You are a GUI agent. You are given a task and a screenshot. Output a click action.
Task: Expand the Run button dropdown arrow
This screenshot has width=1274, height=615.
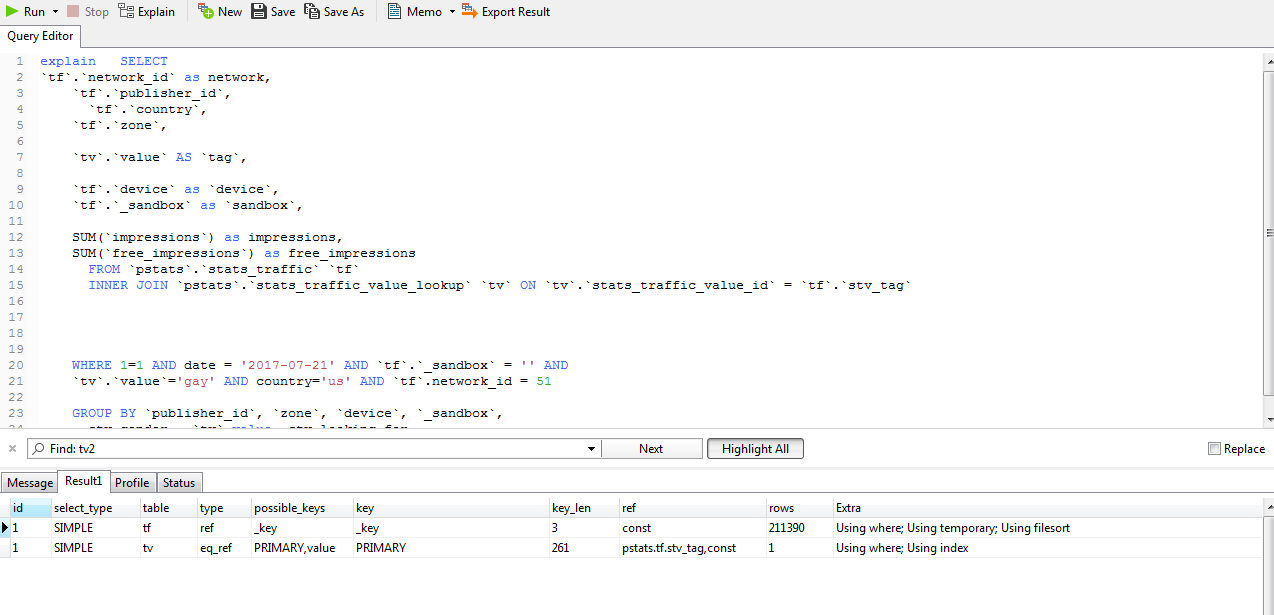pyautogui.click(x=55, y=12)
